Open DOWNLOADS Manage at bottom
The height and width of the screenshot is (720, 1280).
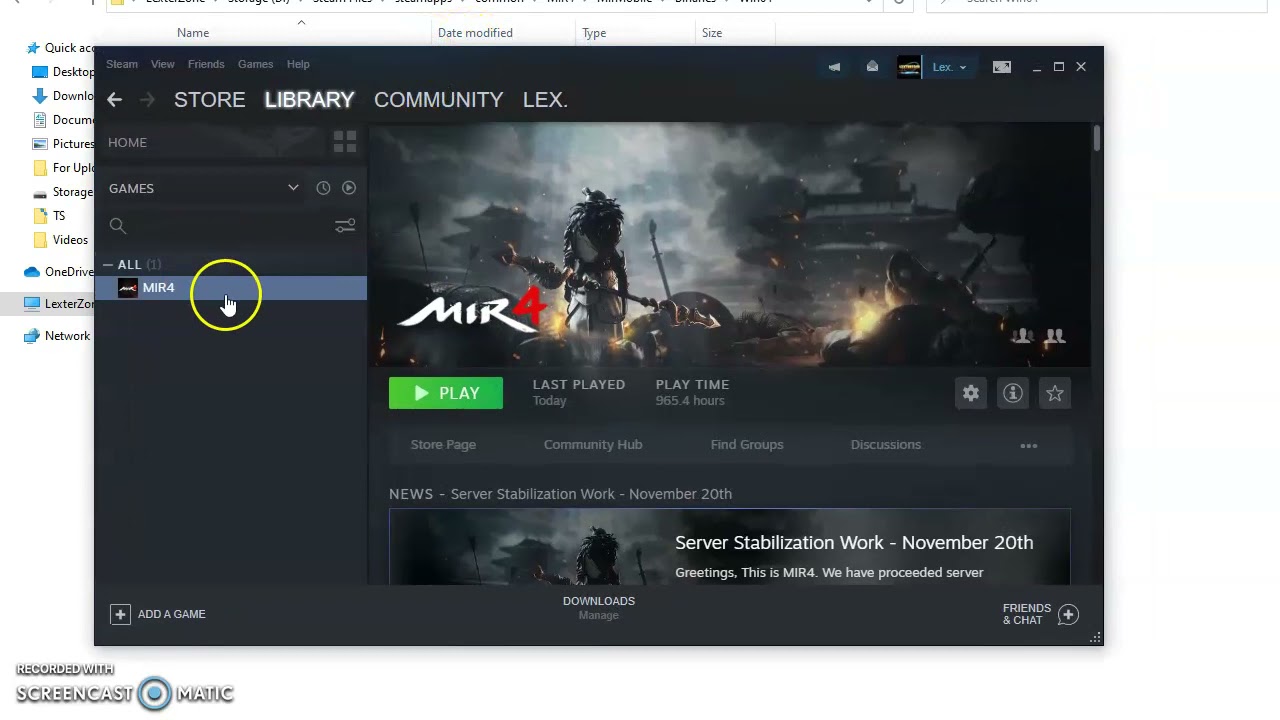[x=599, y=608]
